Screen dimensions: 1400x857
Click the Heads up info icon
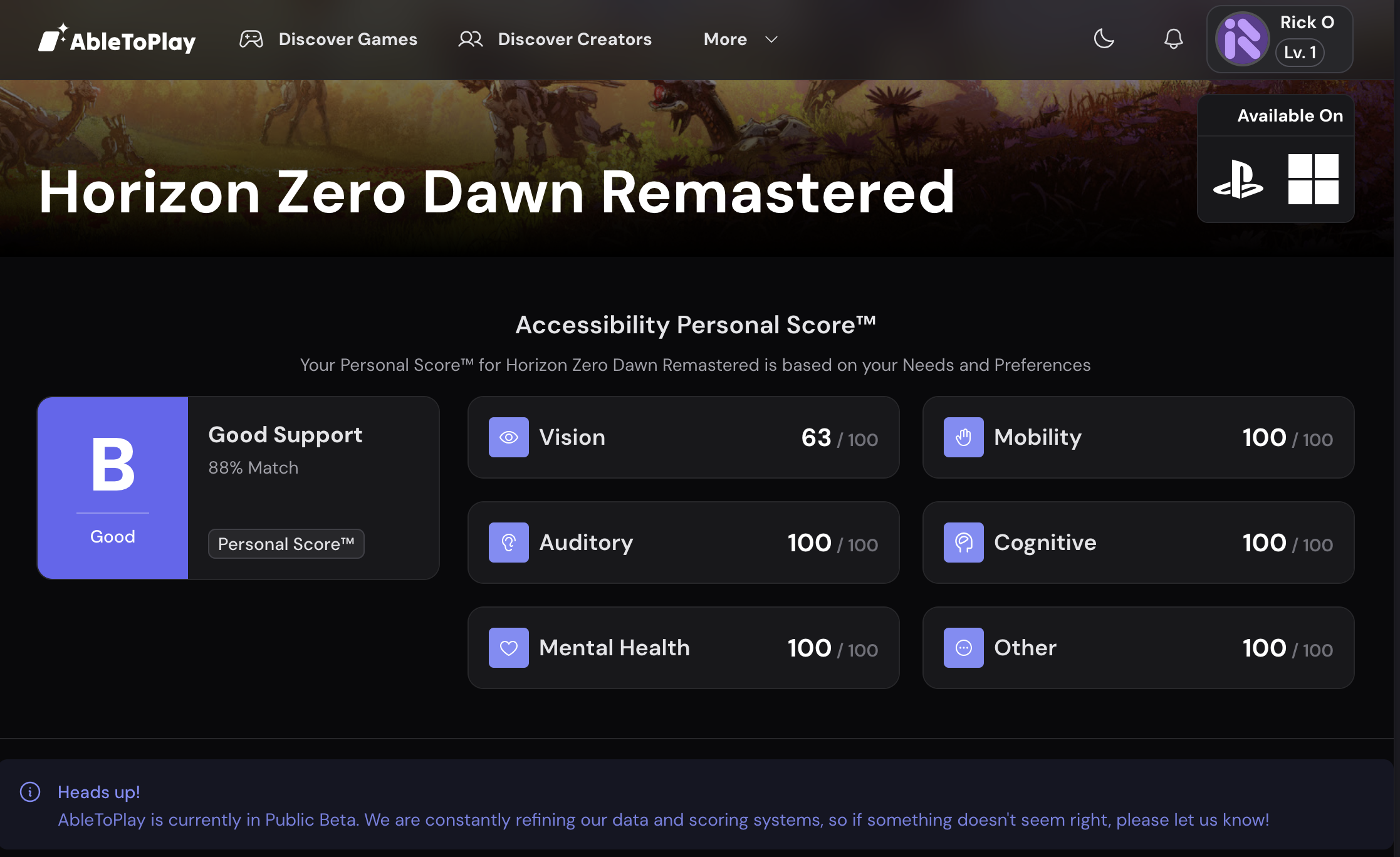click(x=30, y=792)
